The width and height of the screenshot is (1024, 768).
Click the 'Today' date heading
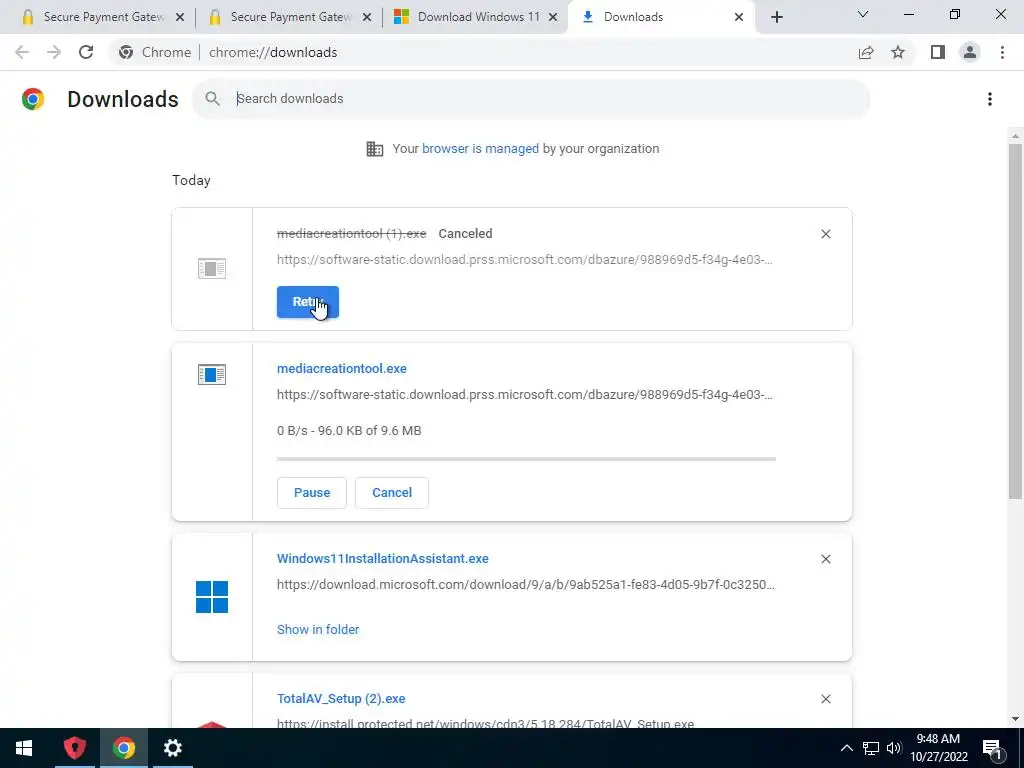tap(191, 180)
